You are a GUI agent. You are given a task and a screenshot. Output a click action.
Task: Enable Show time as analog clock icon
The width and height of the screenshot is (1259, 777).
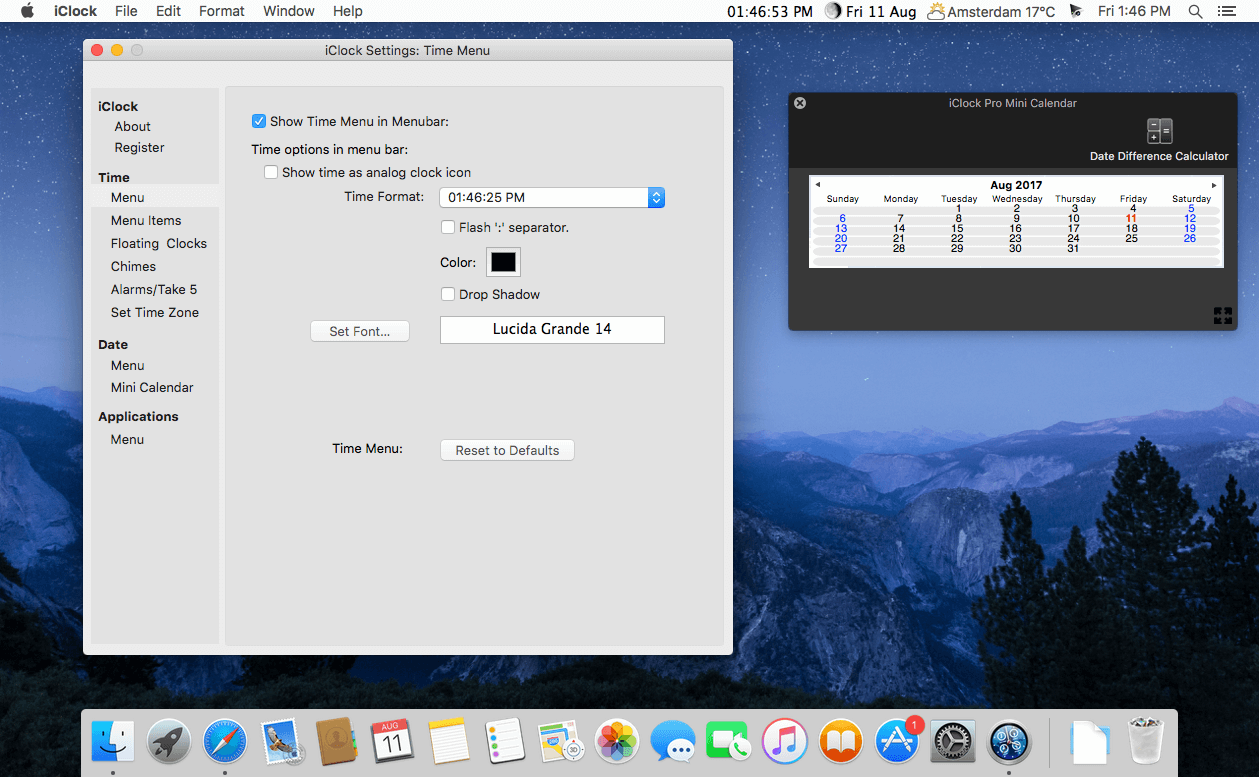click(x=271, y=172)
